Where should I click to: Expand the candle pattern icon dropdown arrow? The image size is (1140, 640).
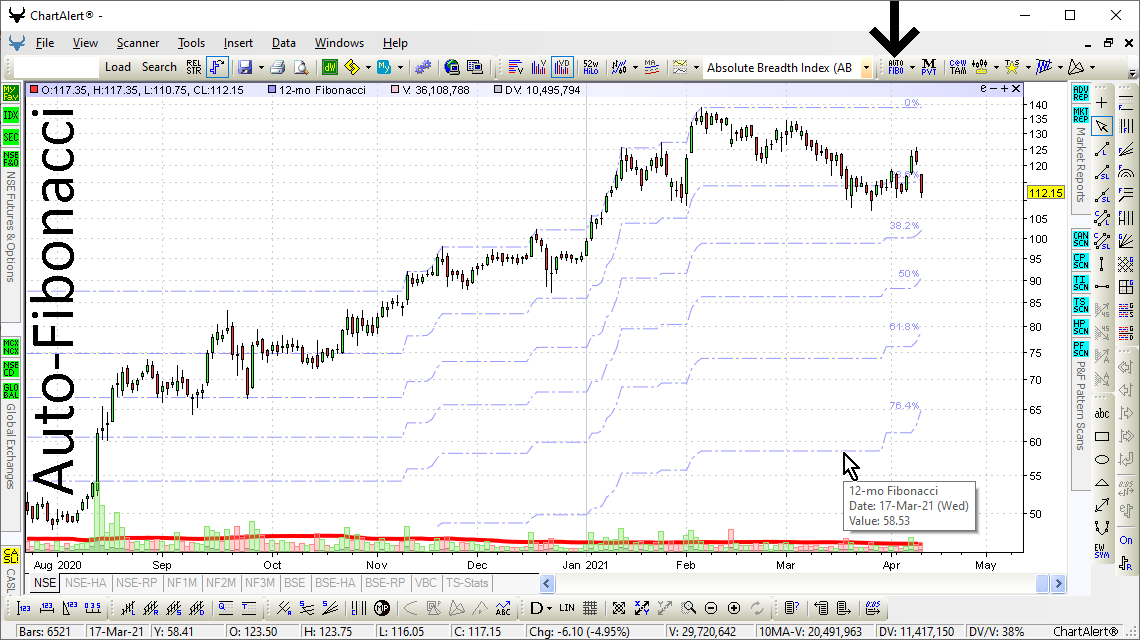[x=996, y=68]
